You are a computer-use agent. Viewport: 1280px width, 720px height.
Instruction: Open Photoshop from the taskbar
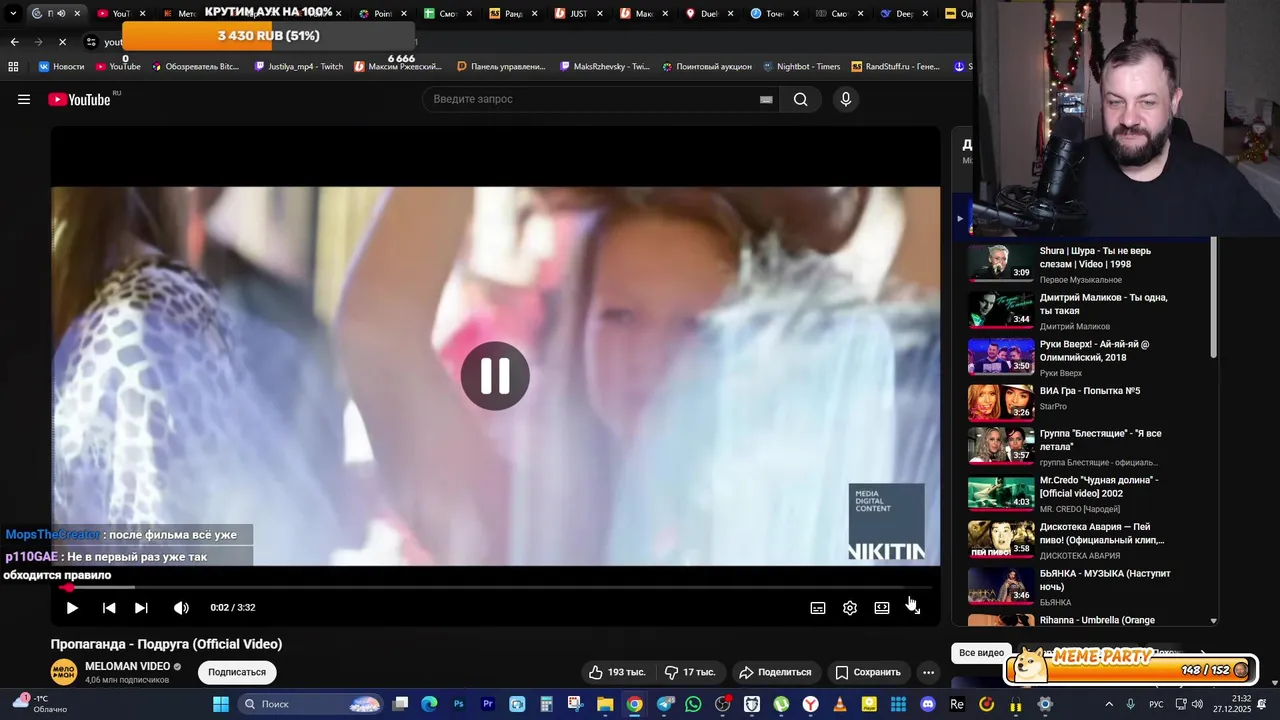pos(459,704)
